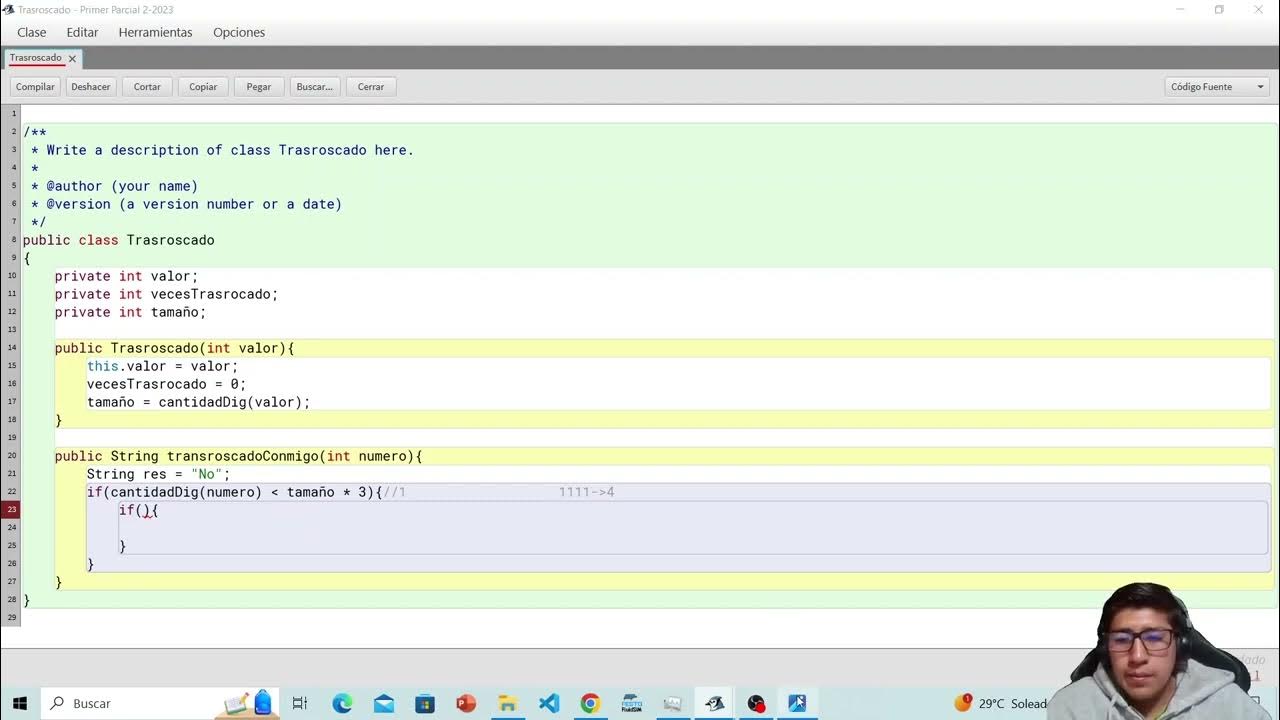
Task: Click the Cortar button
Action: coord(147,87)
